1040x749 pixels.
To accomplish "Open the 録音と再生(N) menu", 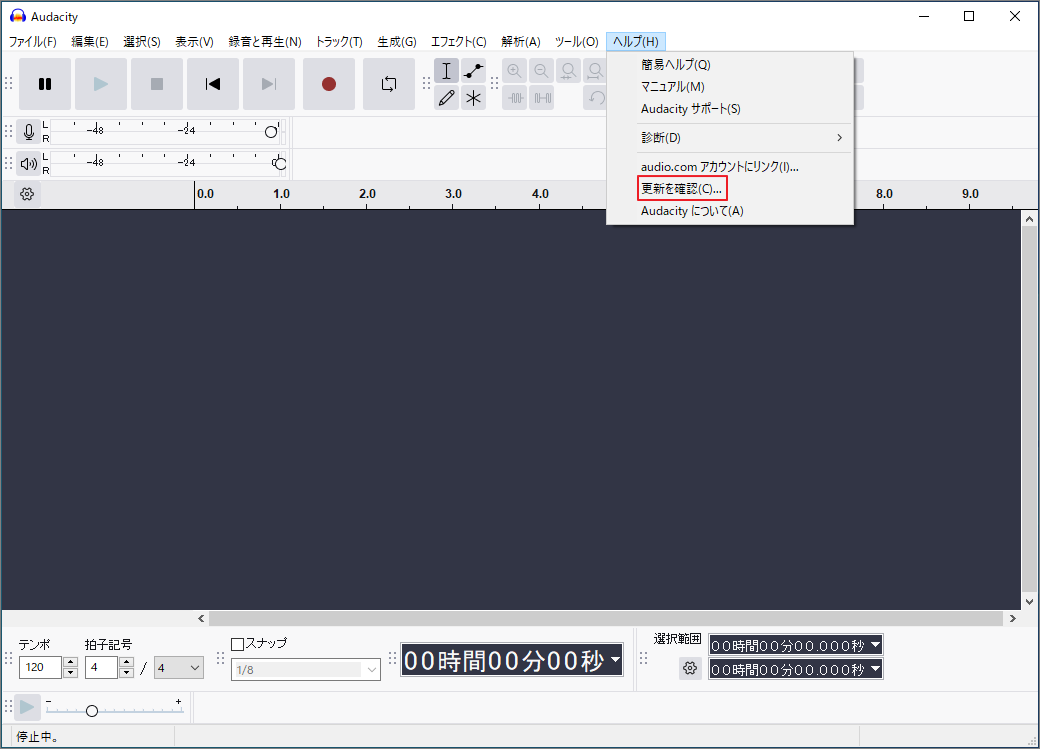I will pos(265,42).
